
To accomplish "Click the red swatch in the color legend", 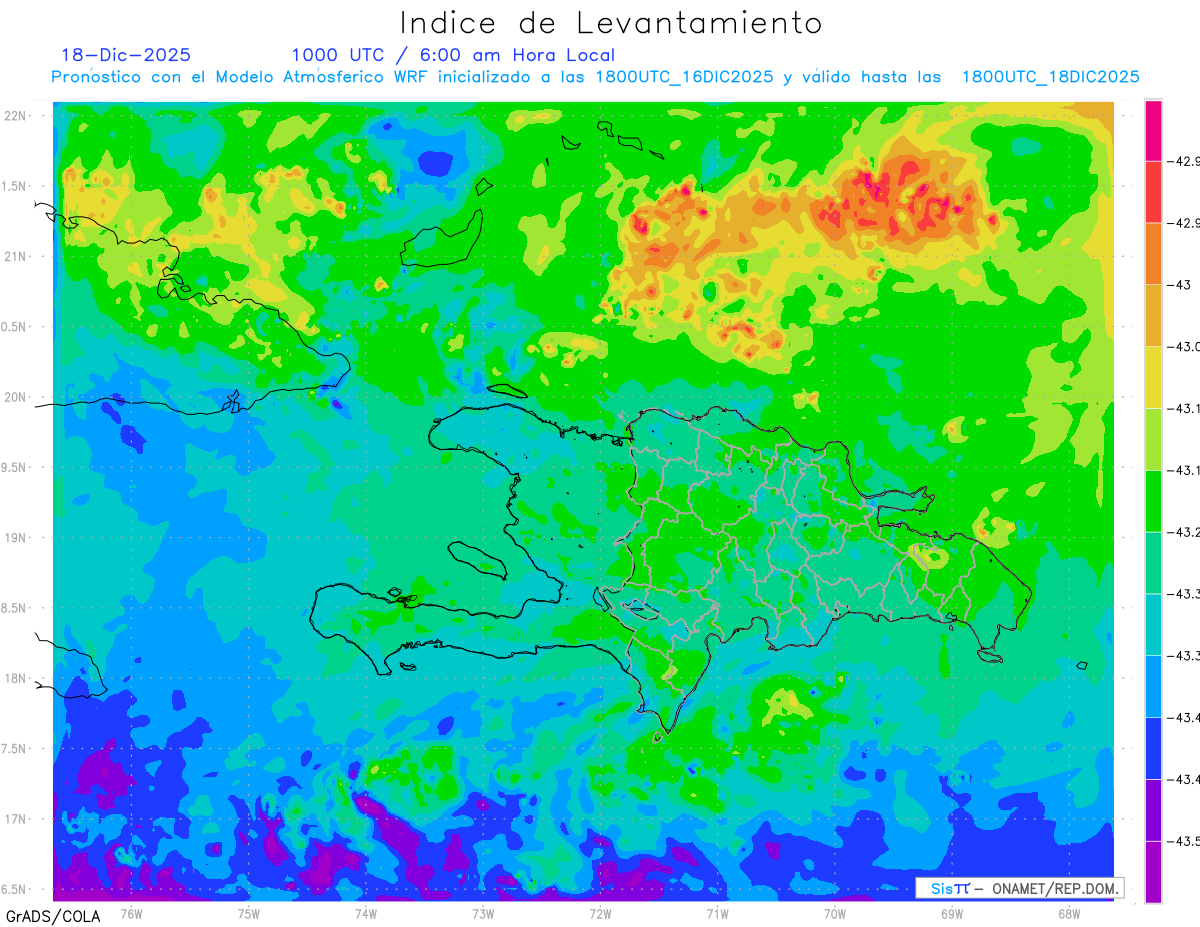I will (1153, 191).
